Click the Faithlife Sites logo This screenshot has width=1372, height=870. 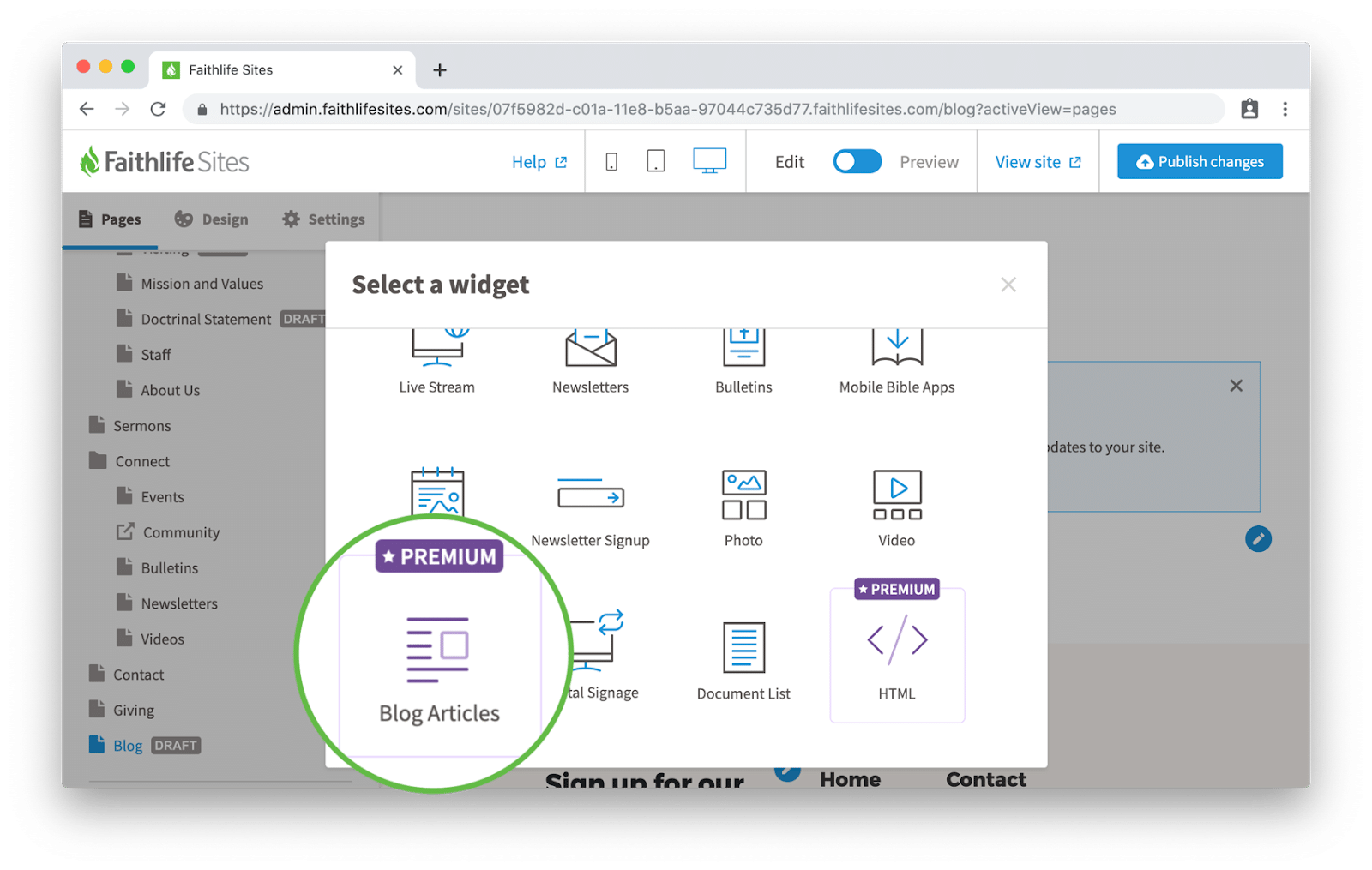165,161
